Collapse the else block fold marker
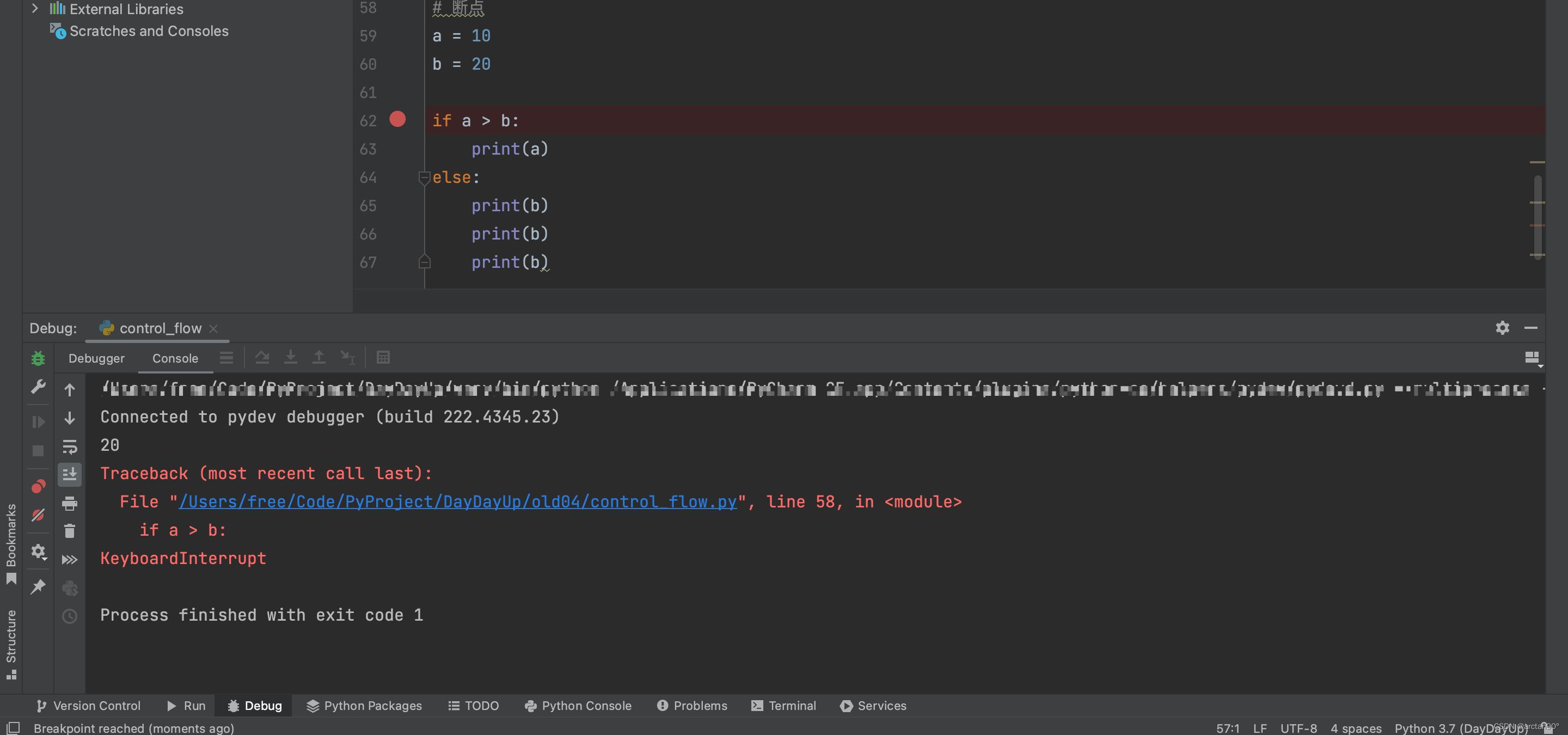The width and height of the screenshot is (1568, 735). [x=424, y=177]
